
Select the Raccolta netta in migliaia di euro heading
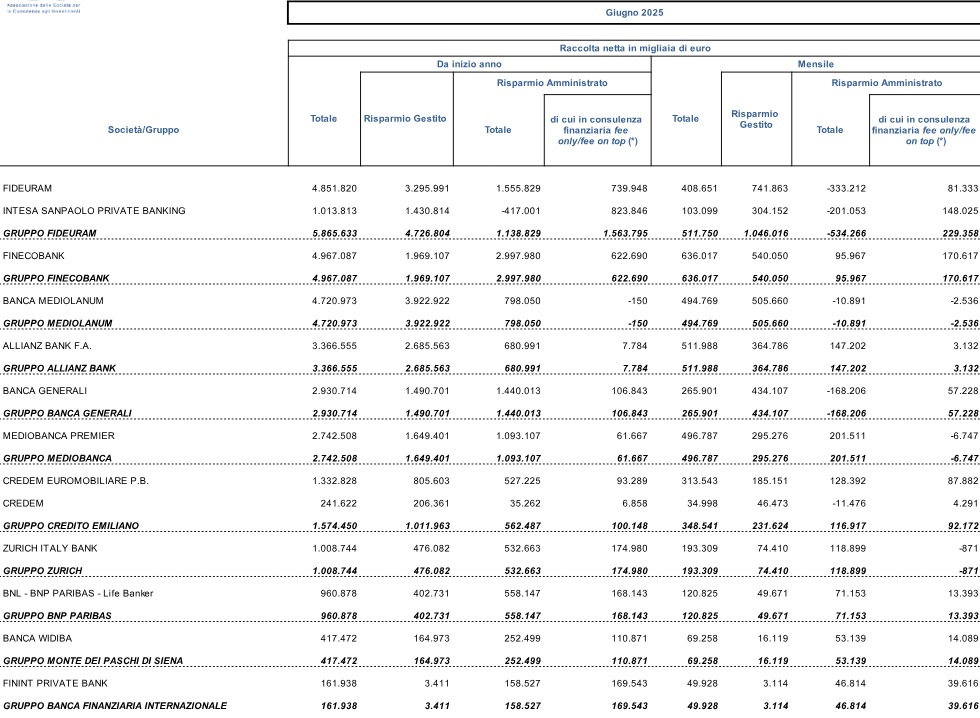click(634, 48)
